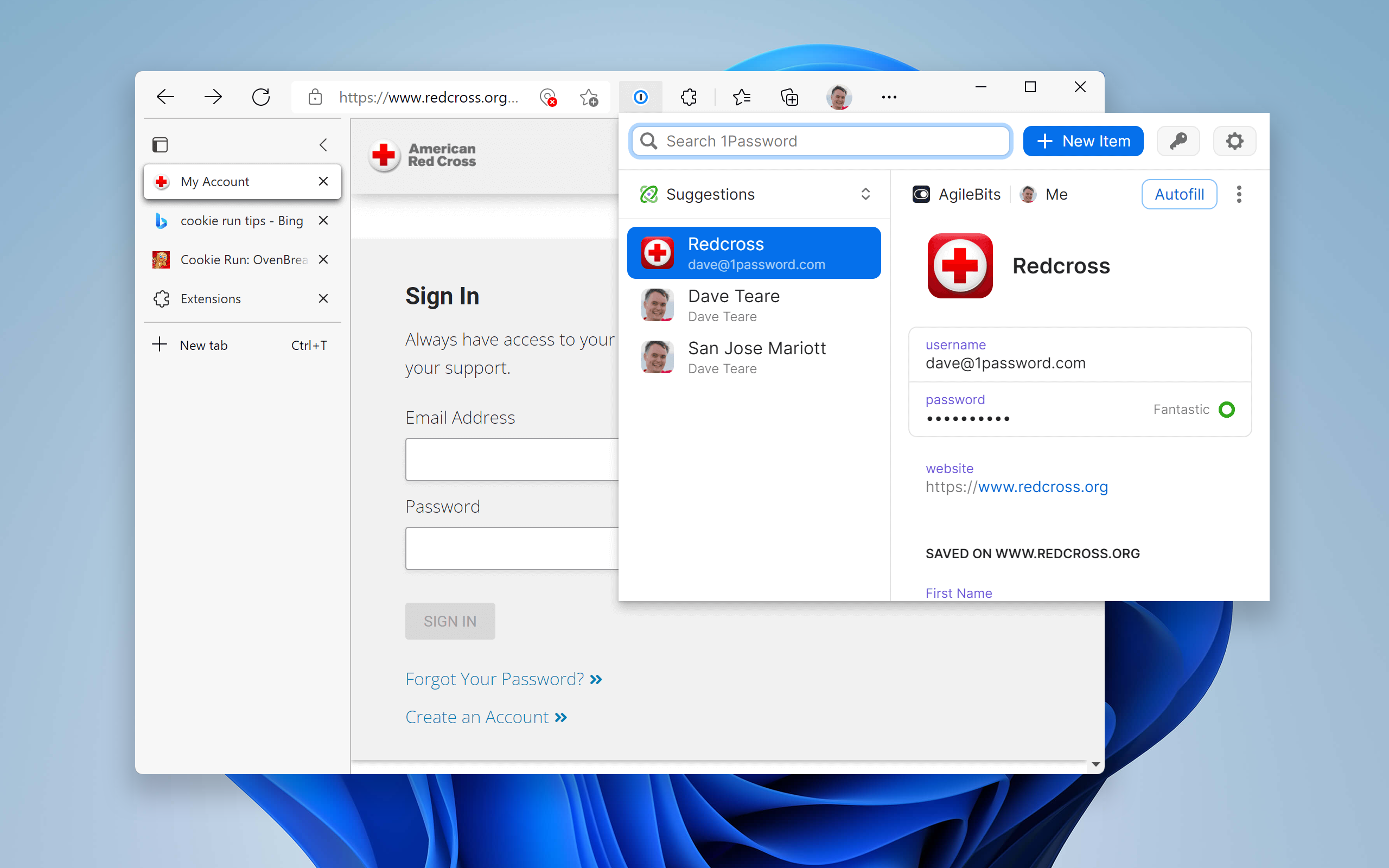Click the Autofill button for Redcross
The height and width of the screenshot is (868, 1389).
(x=1179, y=194)
